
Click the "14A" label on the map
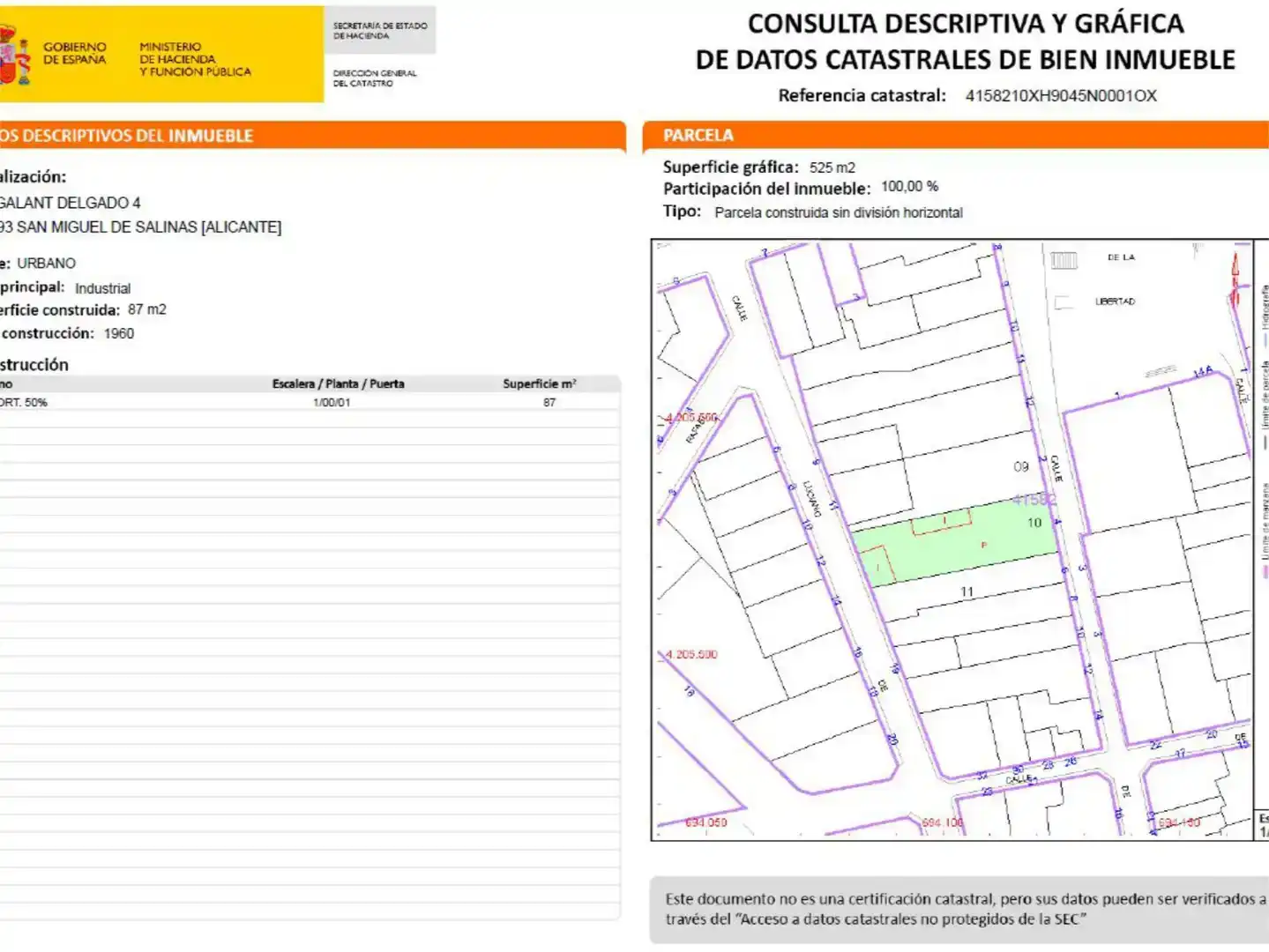click(x=1203, y=373)
